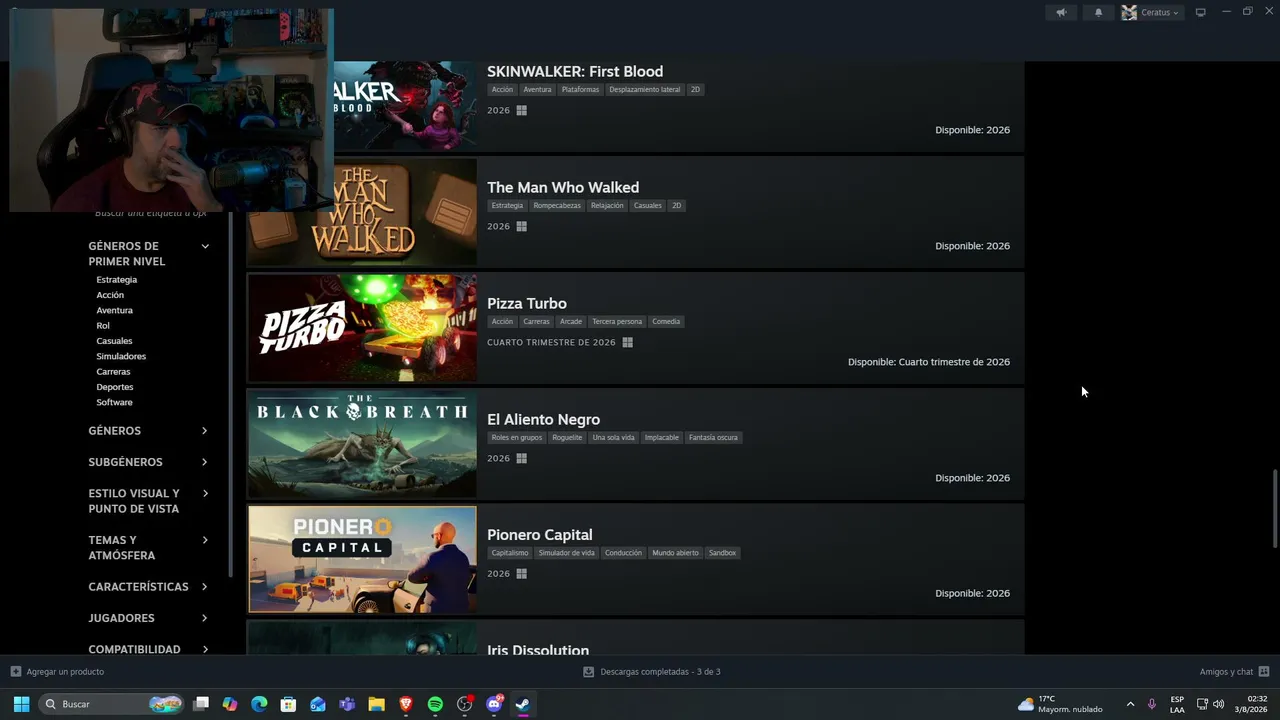
Task: Open SKINWALKER: First Blood game title
Action: (575, 71)
